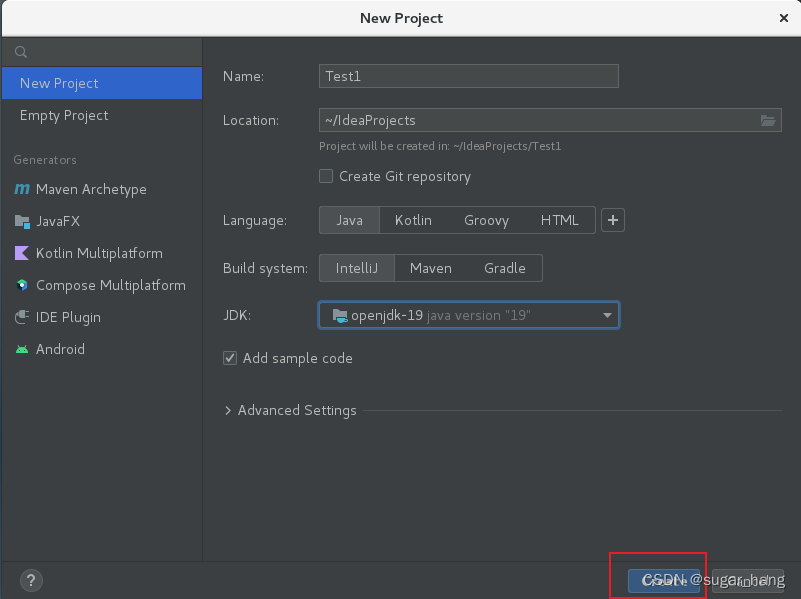801x599 pixels.
Task: Click the Kotlin Multiplatform logo icon
Action: point(22,253)
